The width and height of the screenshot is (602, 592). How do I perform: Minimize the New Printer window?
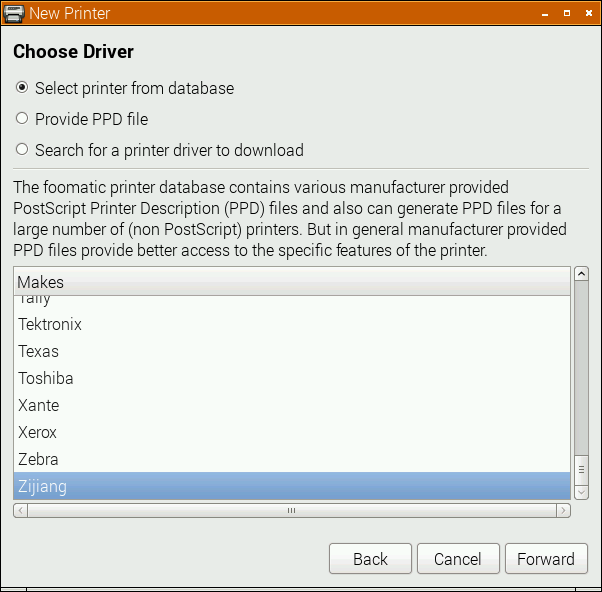coord(545,13)
